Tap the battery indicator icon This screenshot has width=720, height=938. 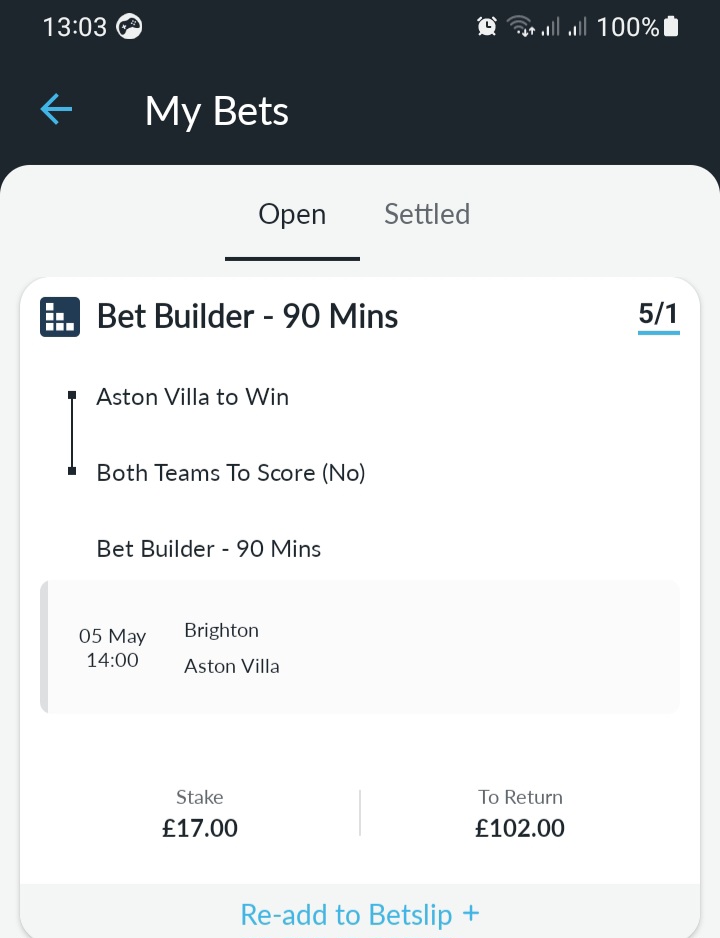672,26
